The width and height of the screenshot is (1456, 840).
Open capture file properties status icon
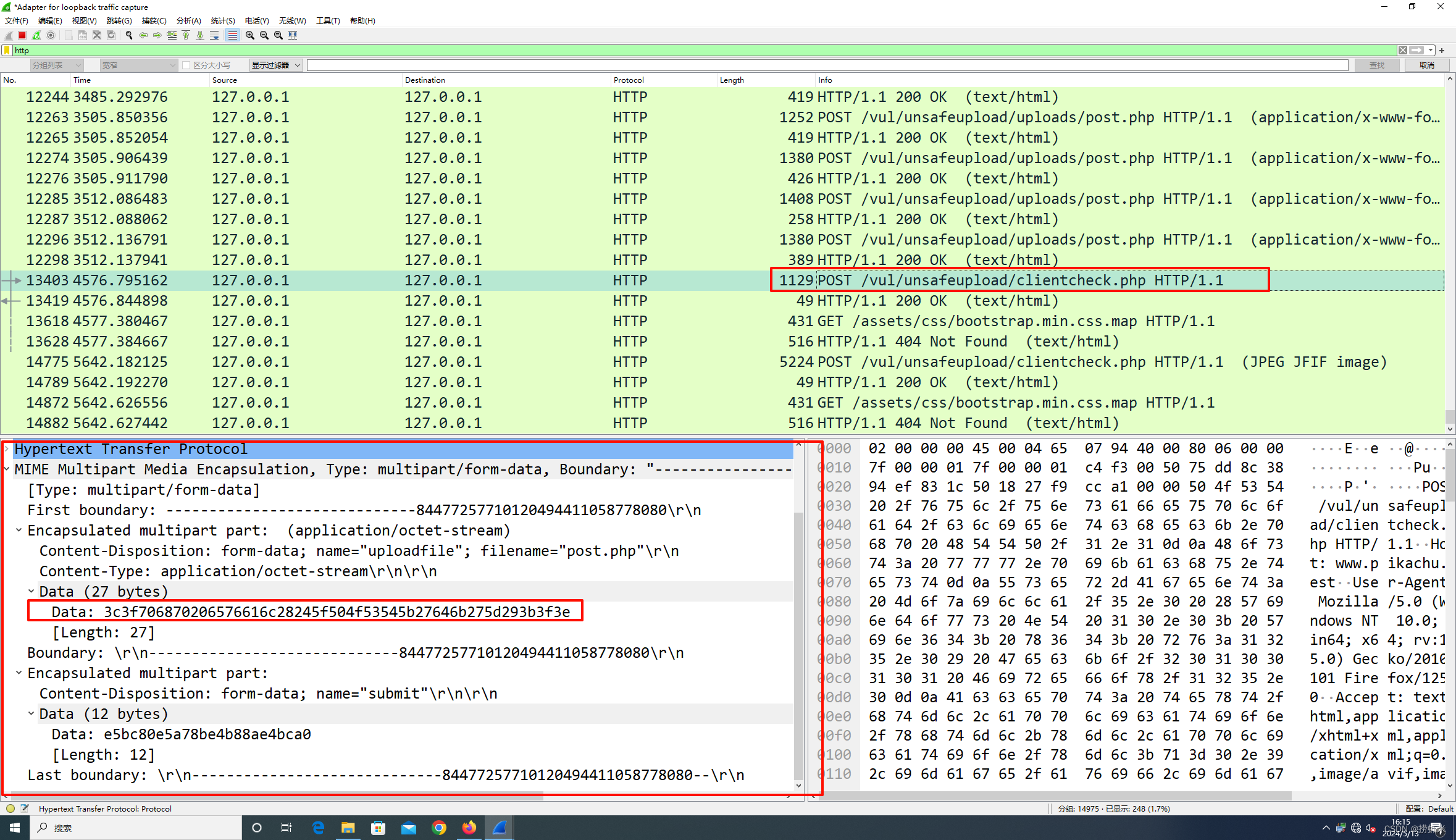[25, 808]
